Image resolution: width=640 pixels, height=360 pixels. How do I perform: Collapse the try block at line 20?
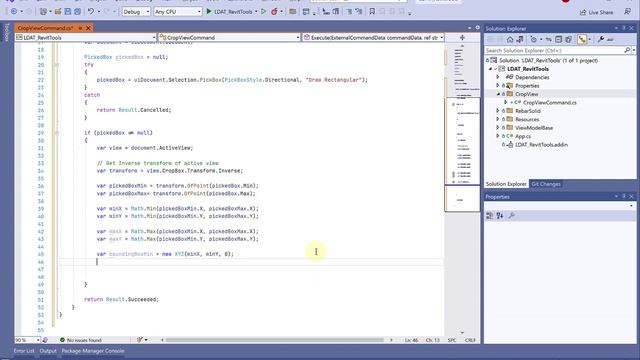click(57, 64)
